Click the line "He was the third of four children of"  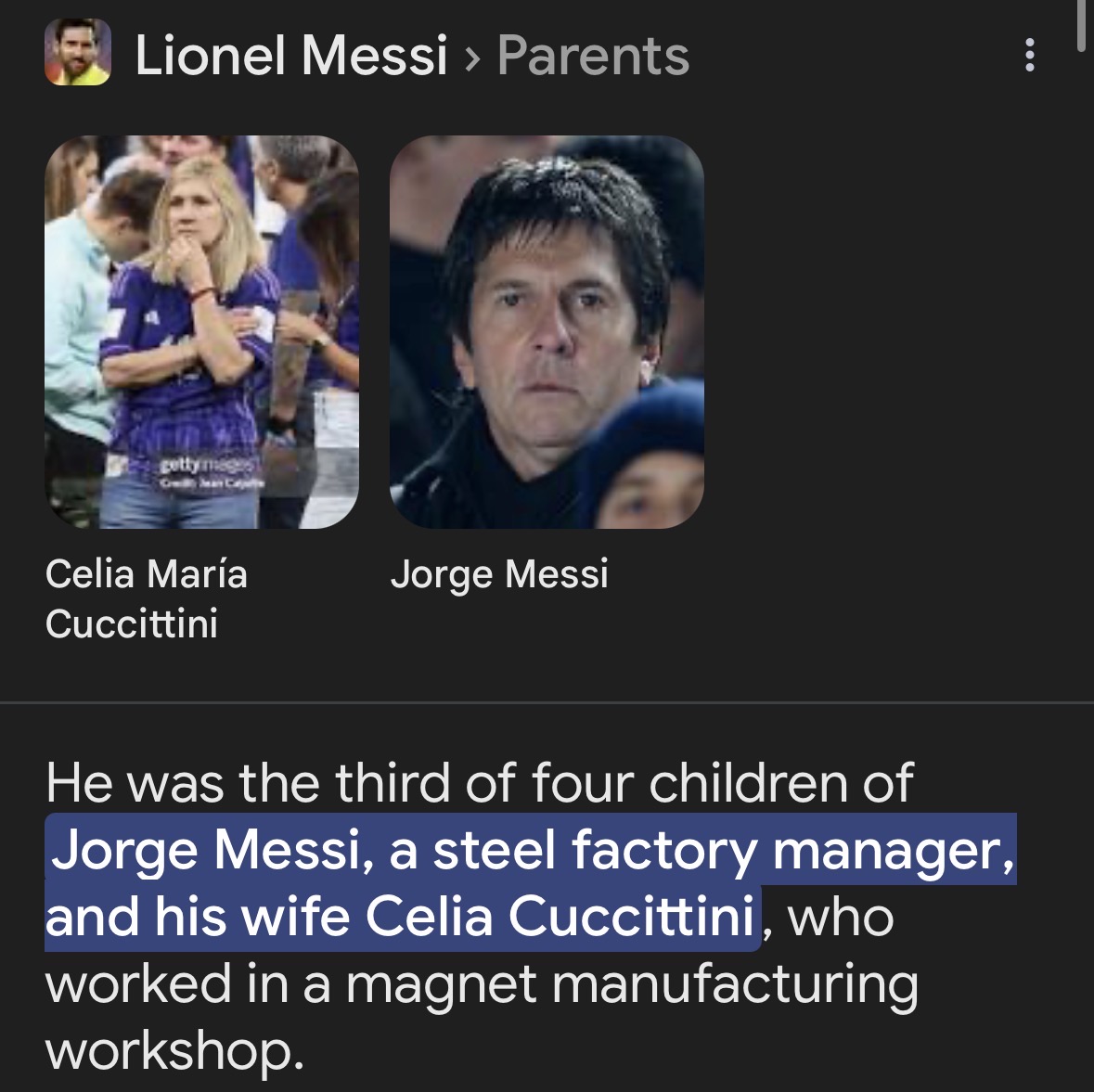point(479,782)
